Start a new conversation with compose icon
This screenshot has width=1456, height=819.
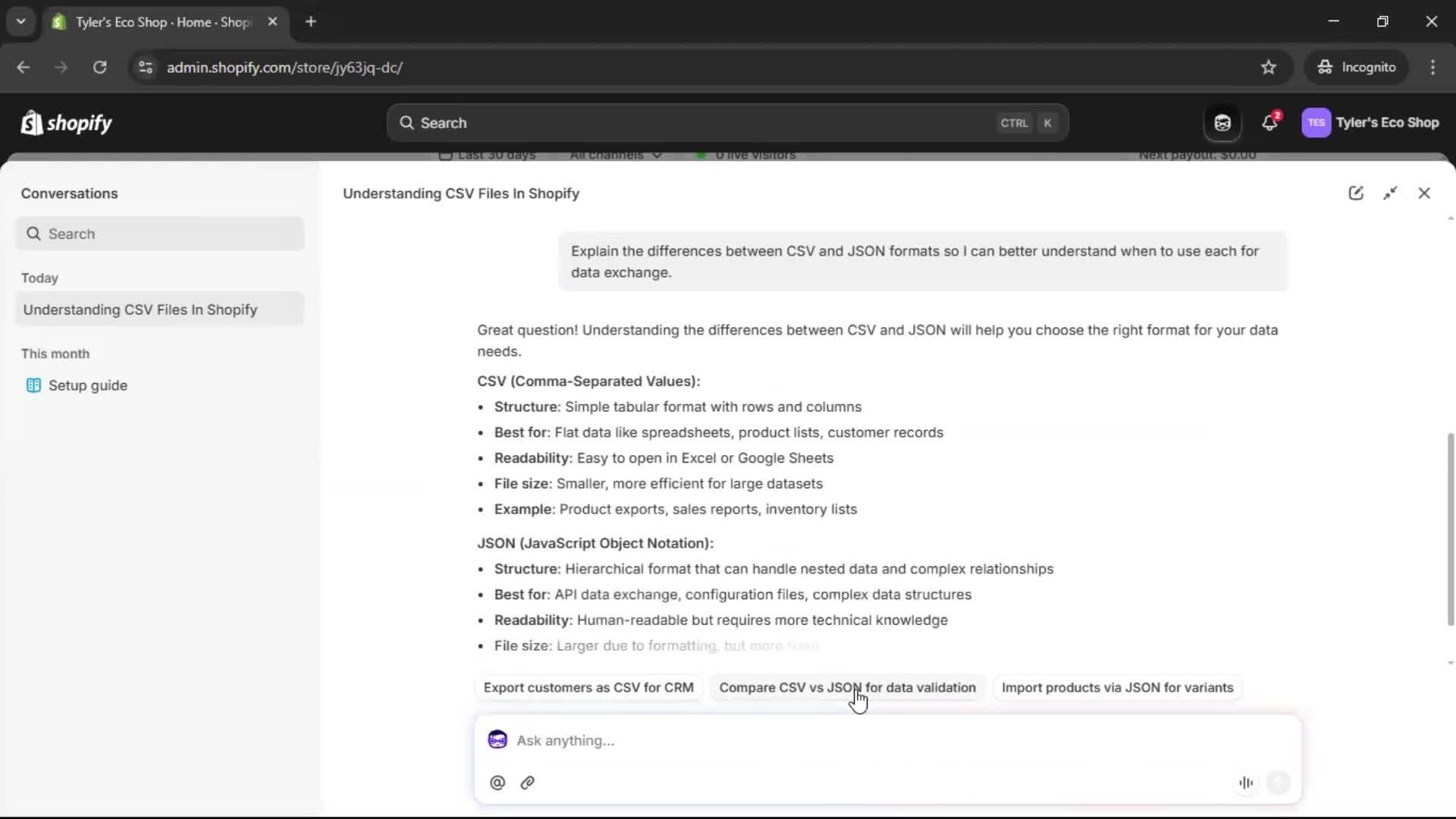[1357, 193]
